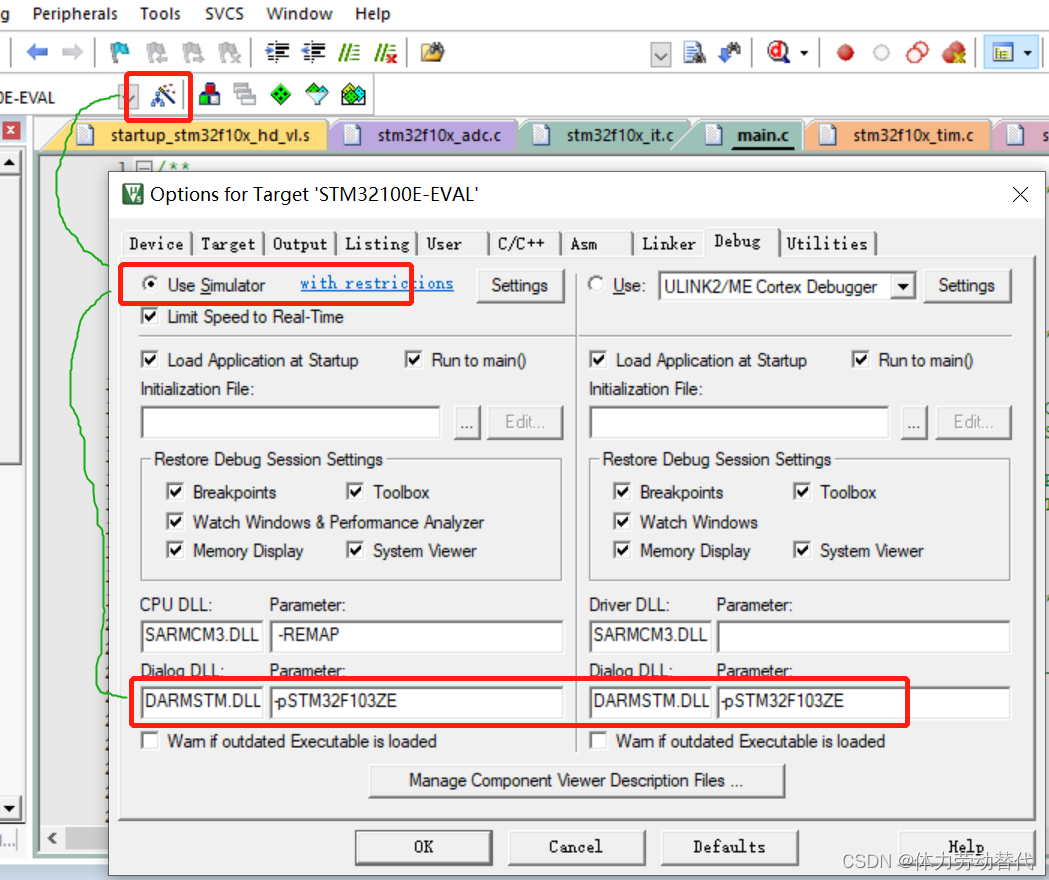Open the target selection dropdown in the toolbar
The width and height of the screenshot is (1049, 880).
click(x=129, y=98)
